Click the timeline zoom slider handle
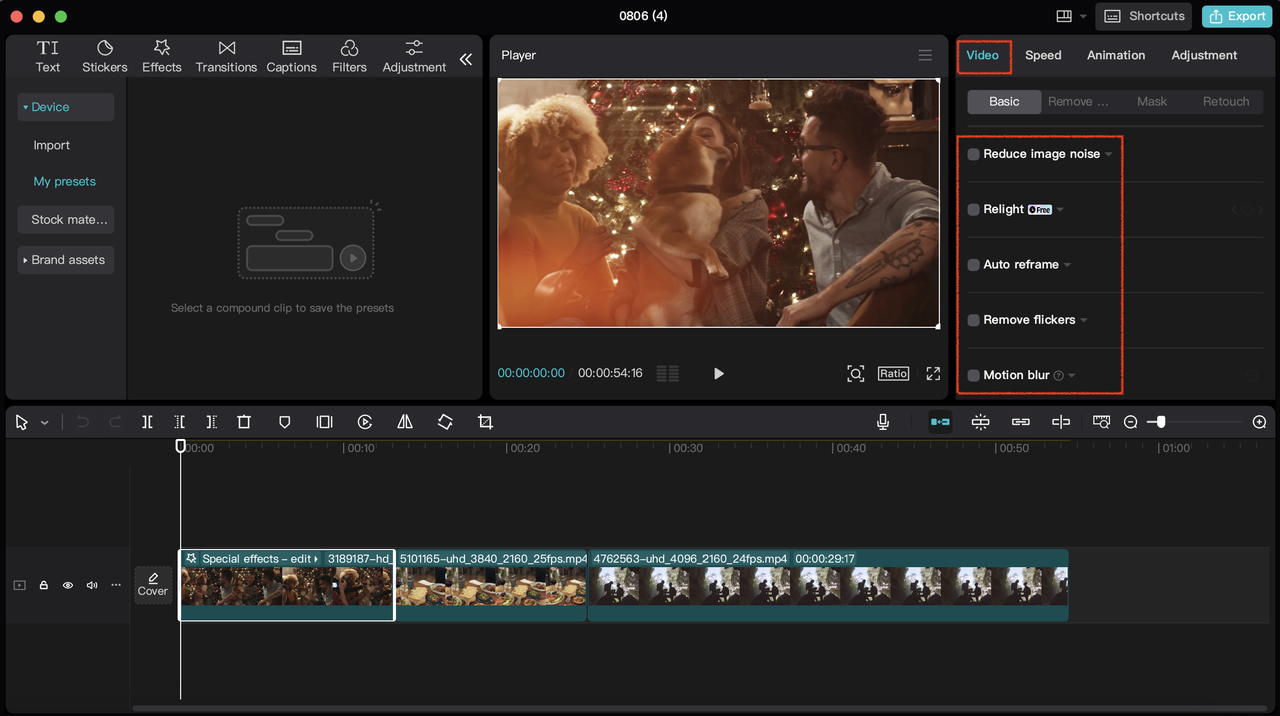The height and width of the screenshot is (716, 1280). click(x=1161, y=422)
